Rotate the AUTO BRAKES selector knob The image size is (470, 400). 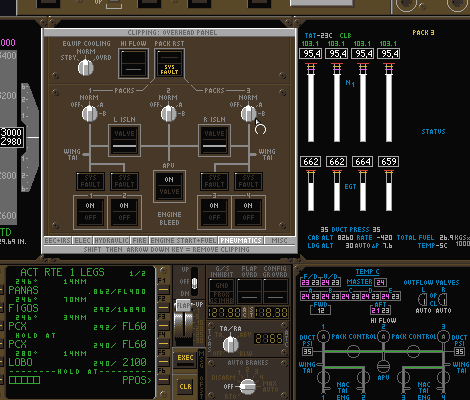coord(248,386)
